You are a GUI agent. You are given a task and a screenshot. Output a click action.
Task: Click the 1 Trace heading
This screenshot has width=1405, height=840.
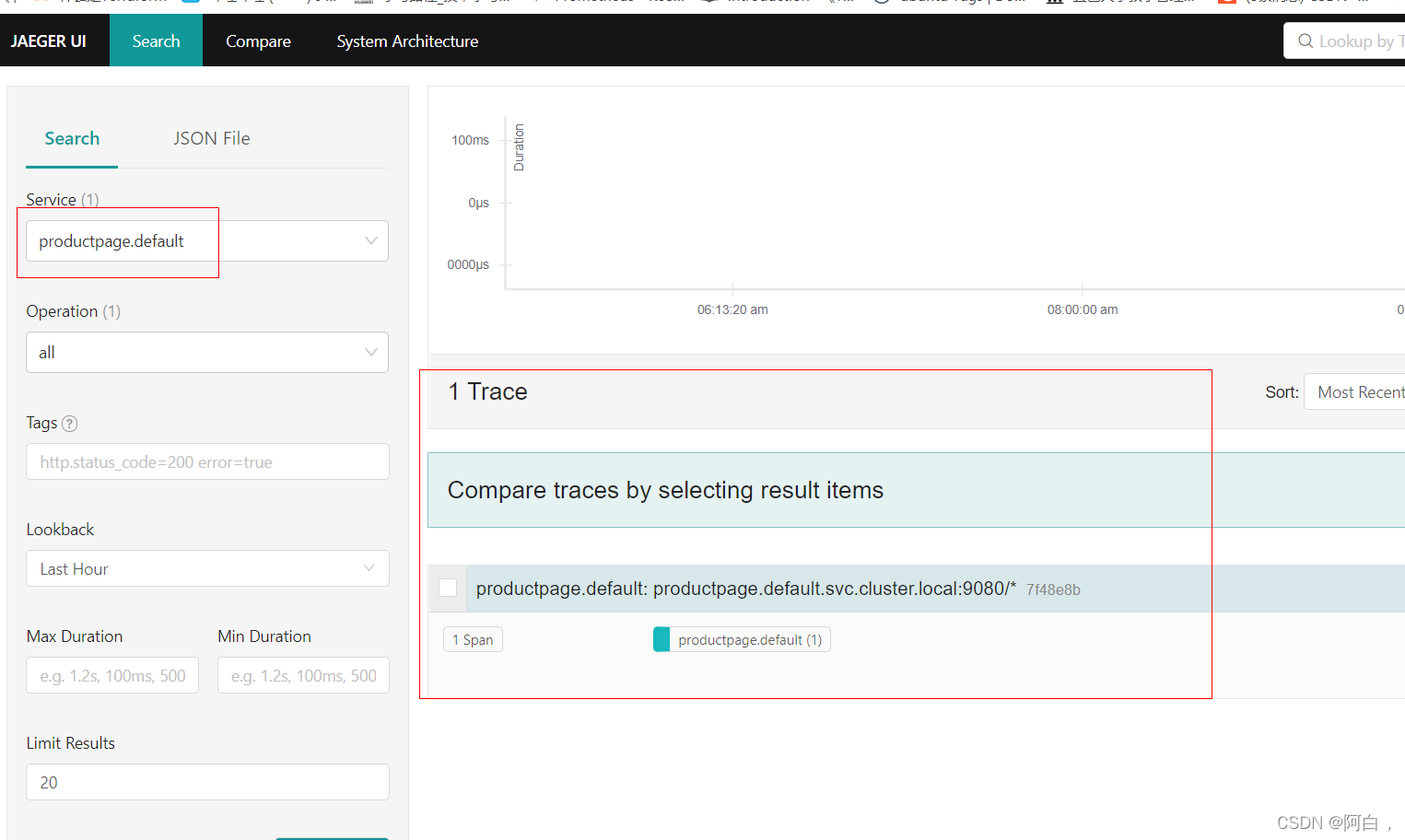pos(488,392)
